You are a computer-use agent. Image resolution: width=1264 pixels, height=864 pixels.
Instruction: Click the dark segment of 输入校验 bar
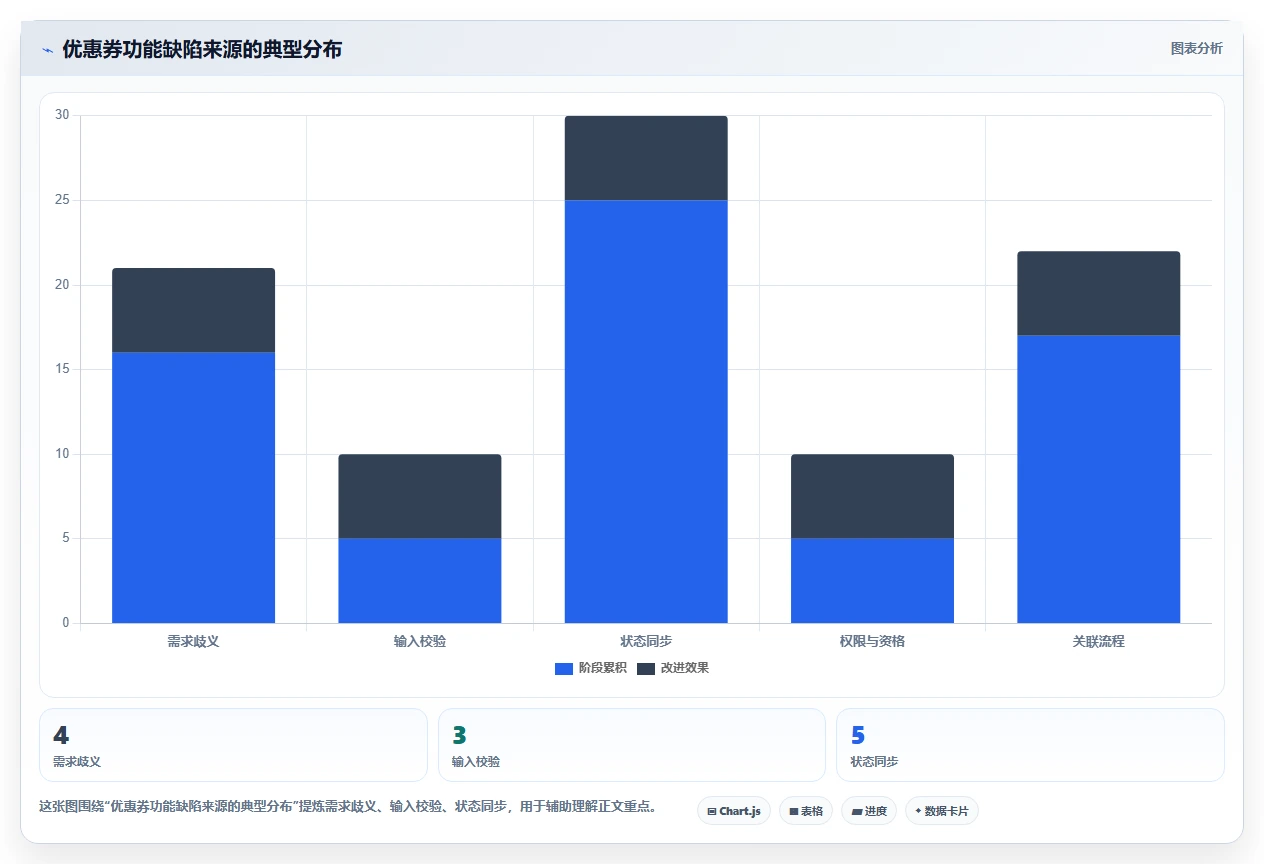419,496
